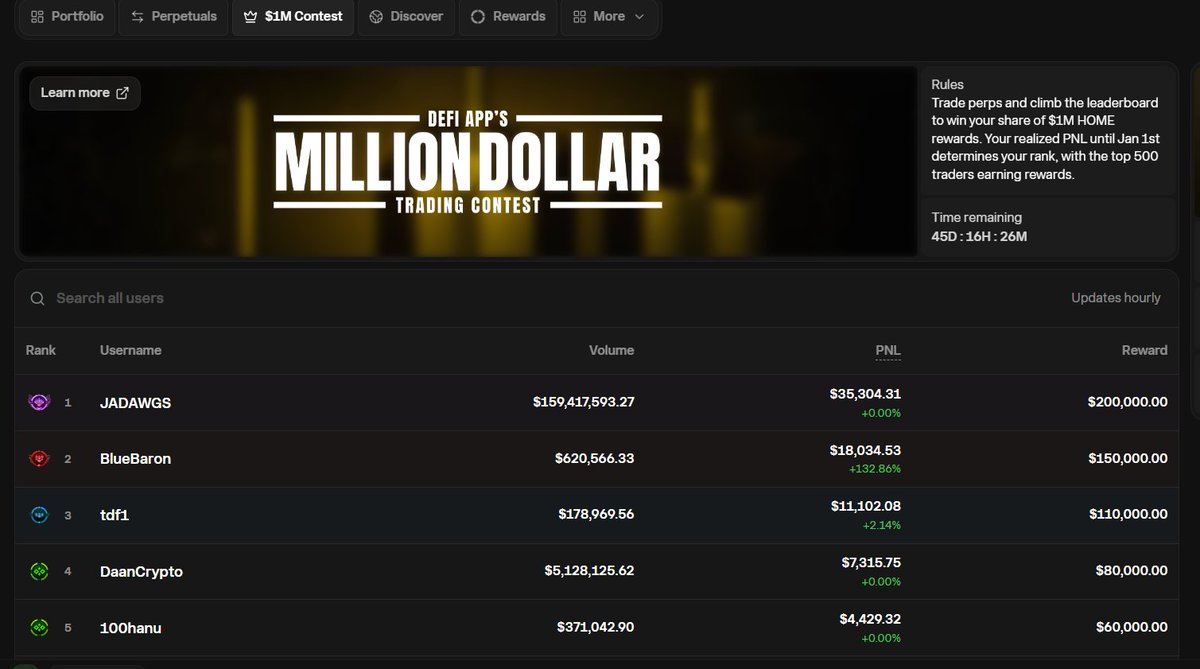Click the rank 1 purple badge icon
This screenshot has width=1200, height=669.
point(39,403)
